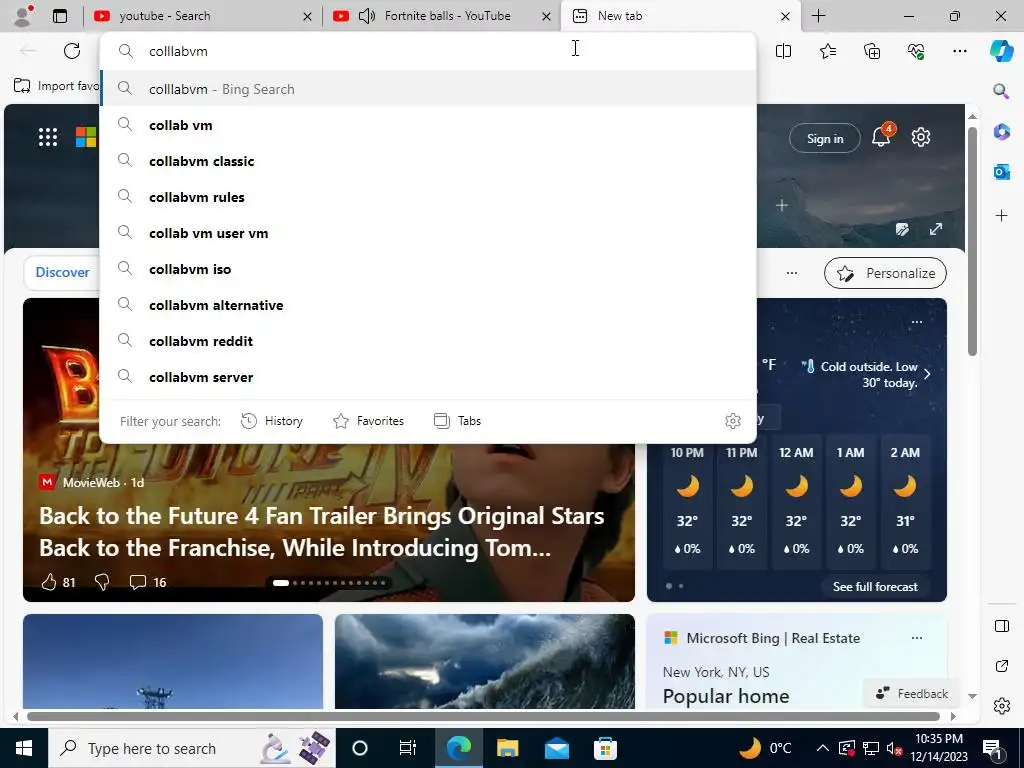Open feed ellipsis menu beside Personalize
This screenshot has width=1024, height=768.
(x=792, y=273)
